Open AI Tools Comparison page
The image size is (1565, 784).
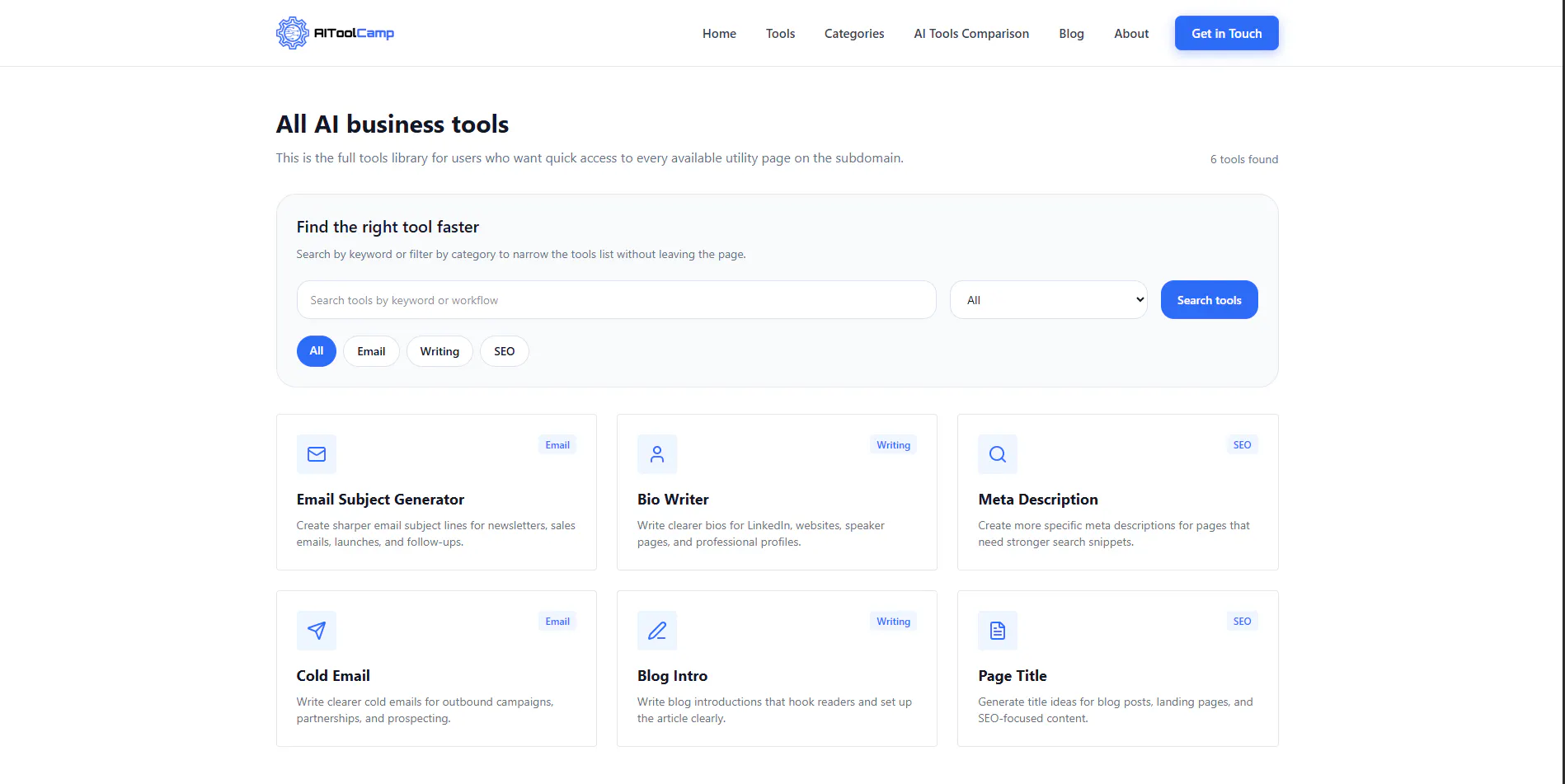click(971, 34)
